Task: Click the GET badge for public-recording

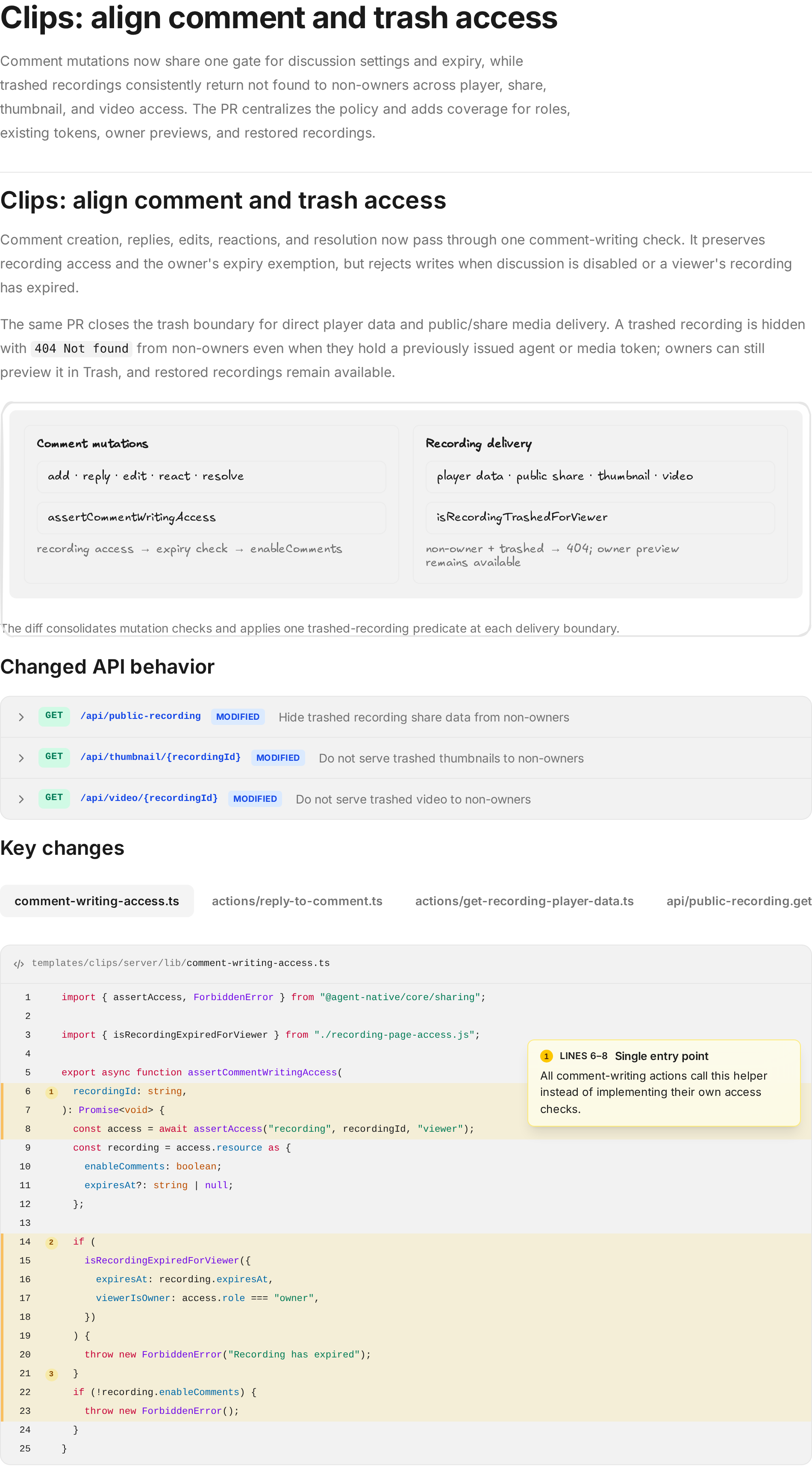Action: click(x=54, y=716)
